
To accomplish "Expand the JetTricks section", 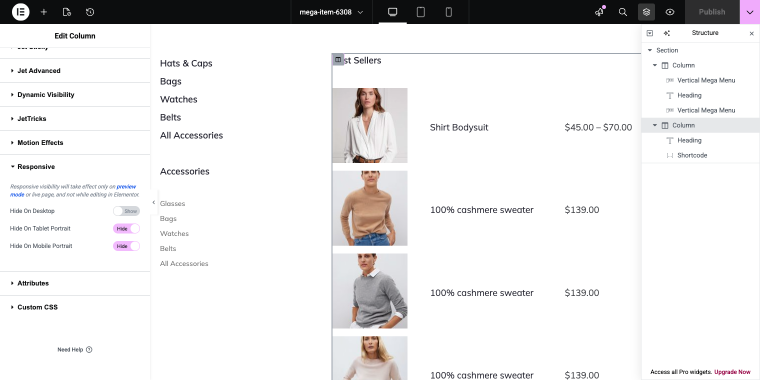I will click(75, 118).
